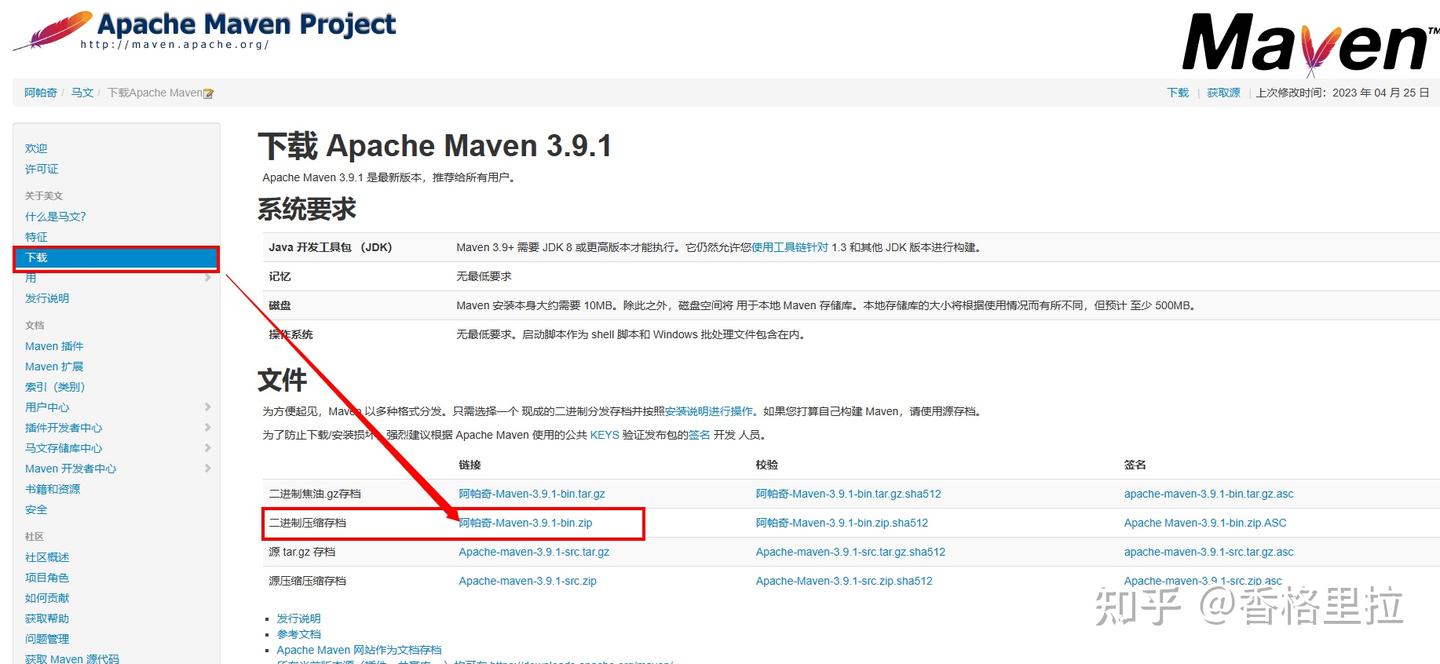
Task: Open 如何贡献 sidebar link
Action: coord(47,598)
